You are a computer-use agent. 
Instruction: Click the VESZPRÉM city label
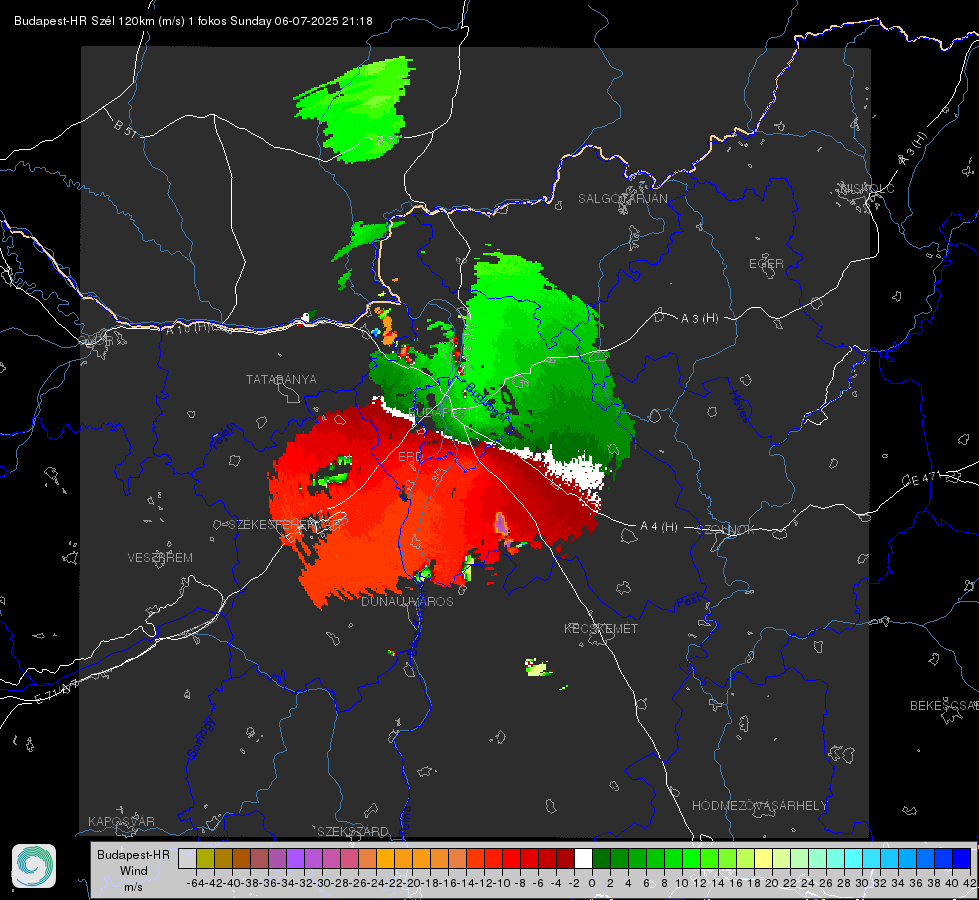[x=160, y=557]
